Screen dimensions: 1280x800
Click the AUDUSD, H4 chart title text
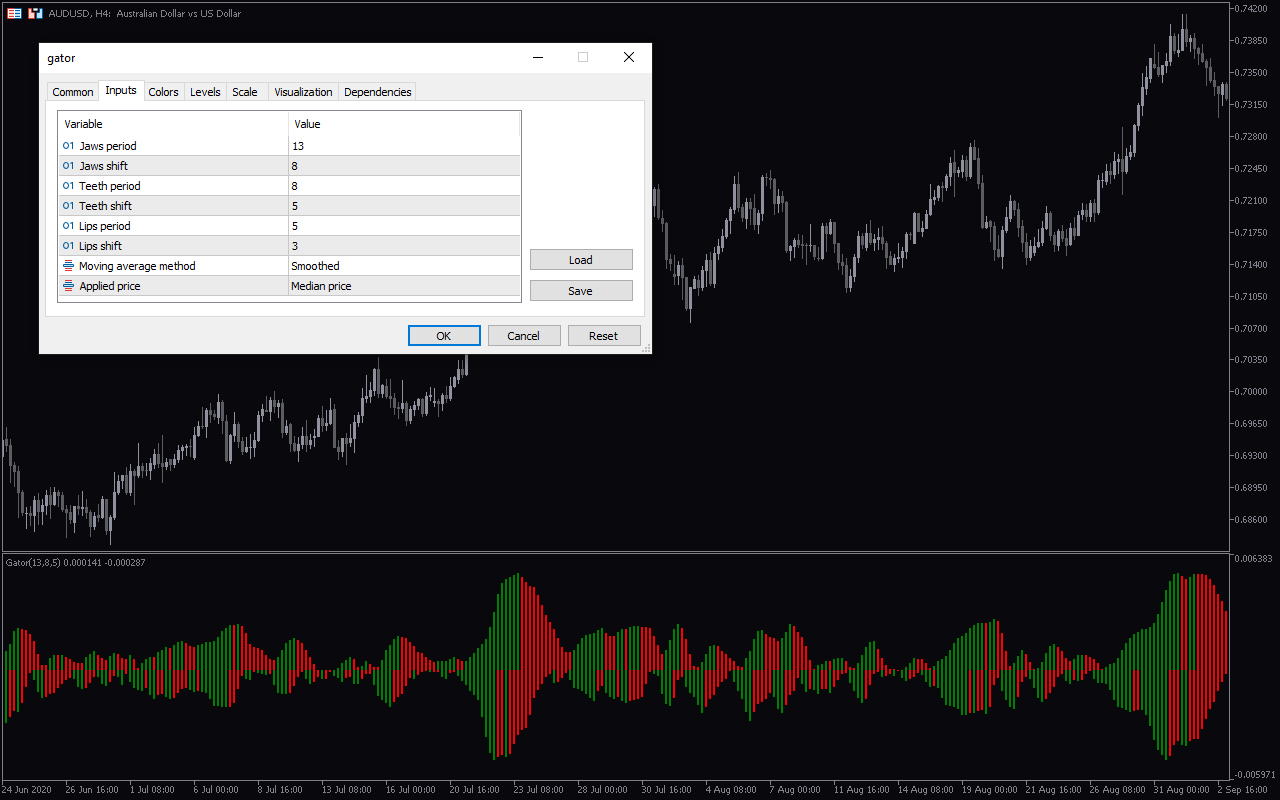144,14
